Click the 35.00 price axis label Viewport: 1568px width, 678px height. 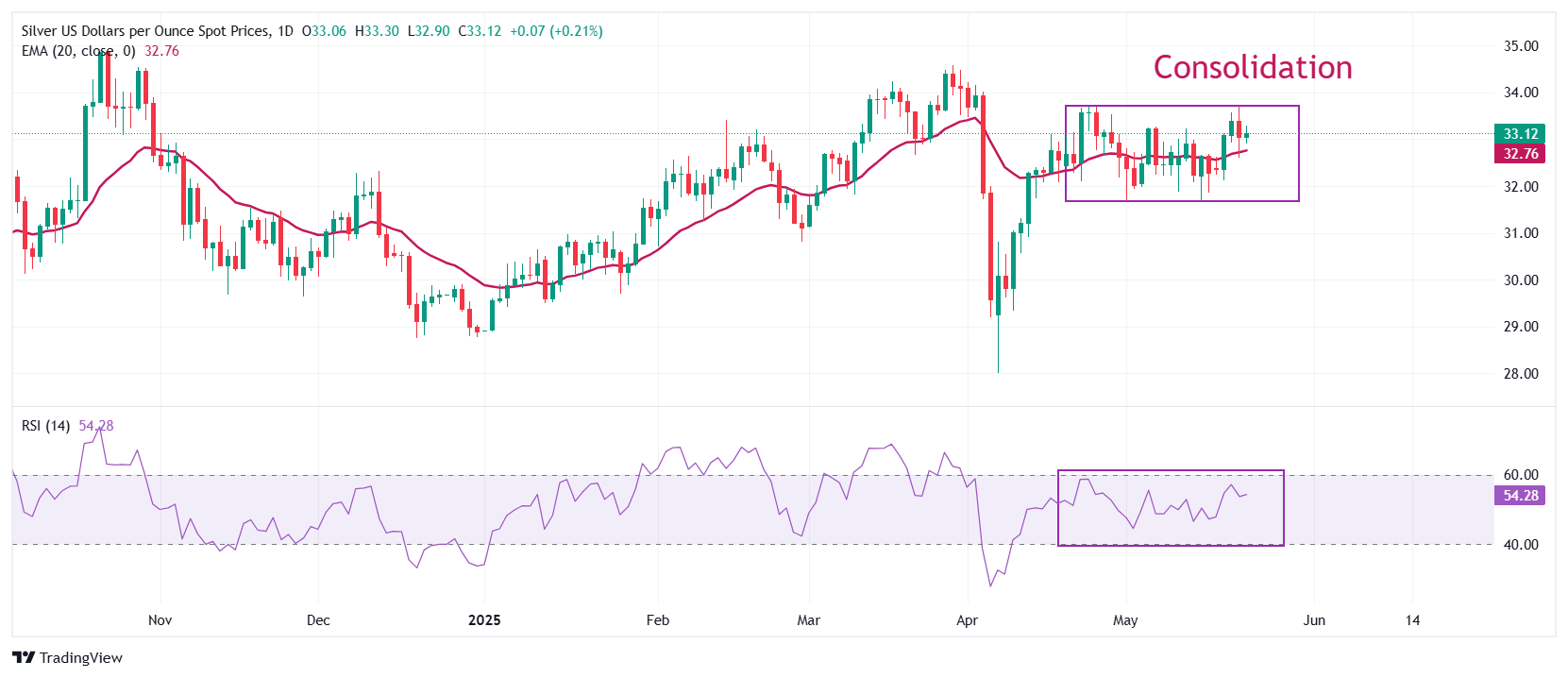click(x=1520, y=46)
